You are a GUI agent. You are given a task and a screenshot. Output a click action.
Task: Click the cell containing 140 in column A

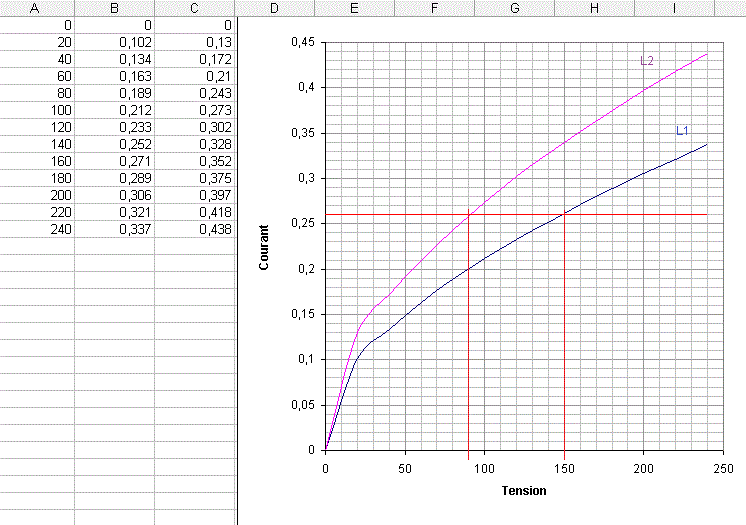37,144
